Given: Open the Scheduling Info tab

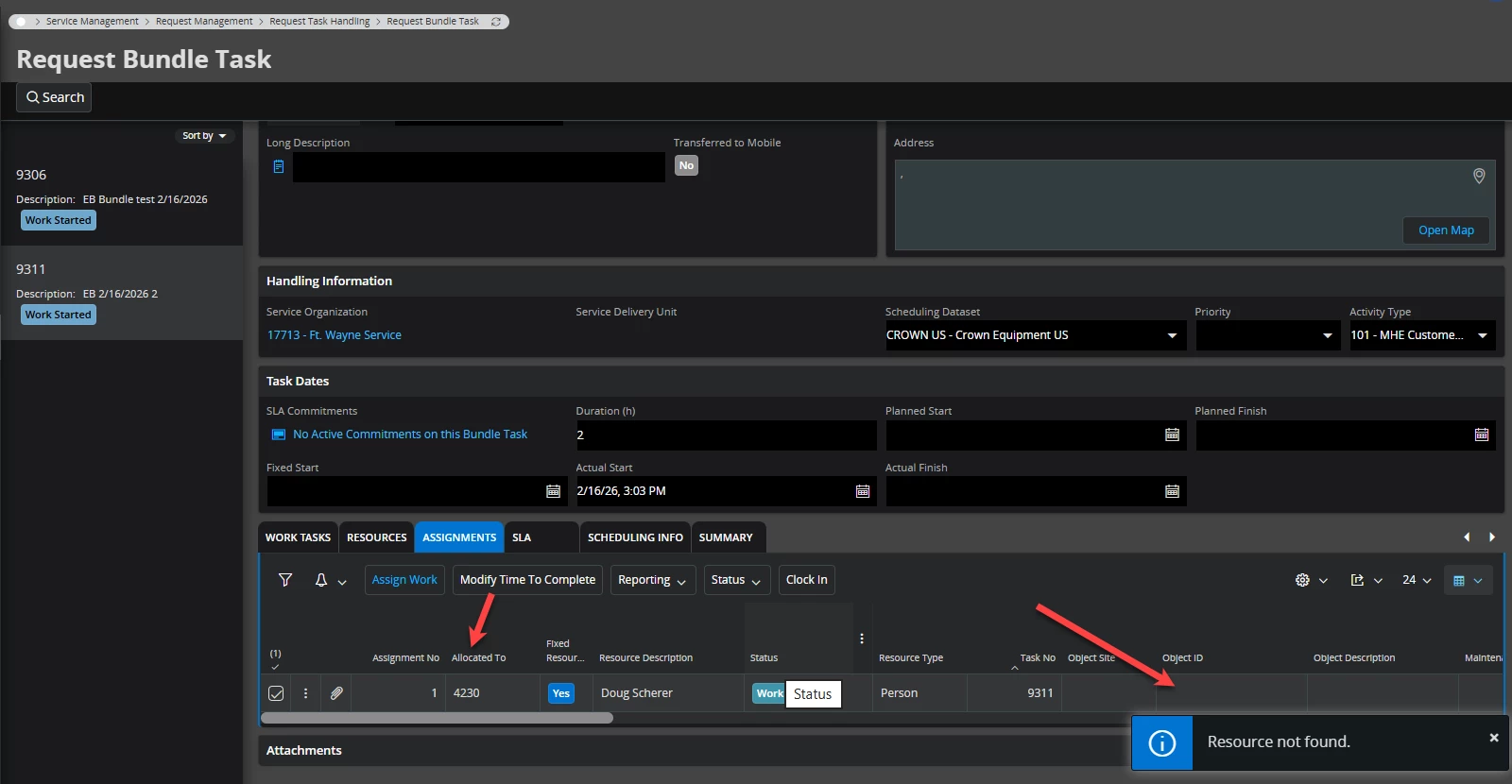Looking at the screenshot, I should point(635,537).
